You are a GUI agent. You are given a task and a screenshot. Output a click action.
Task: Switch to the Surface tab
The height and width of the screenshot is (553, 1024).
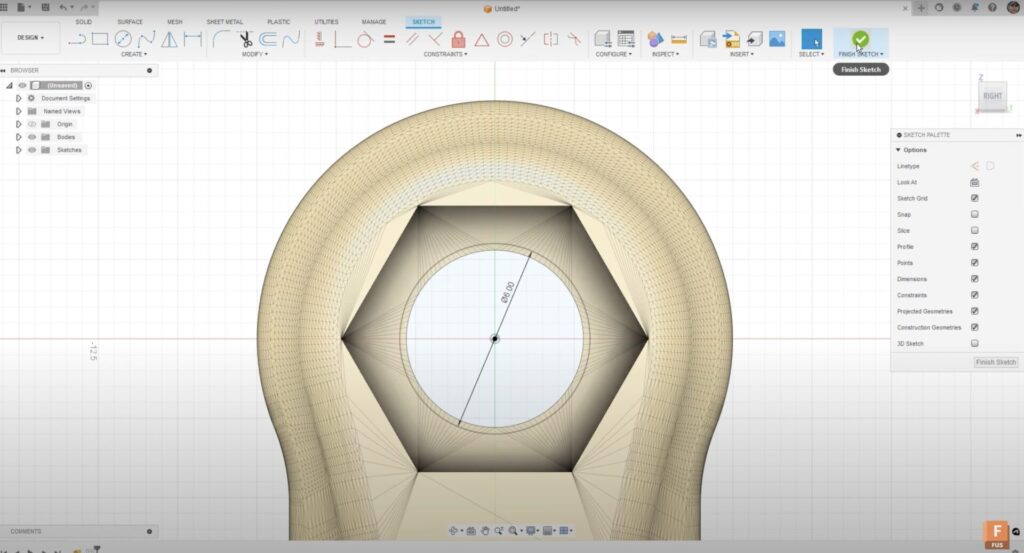click(x=130, y=22)
